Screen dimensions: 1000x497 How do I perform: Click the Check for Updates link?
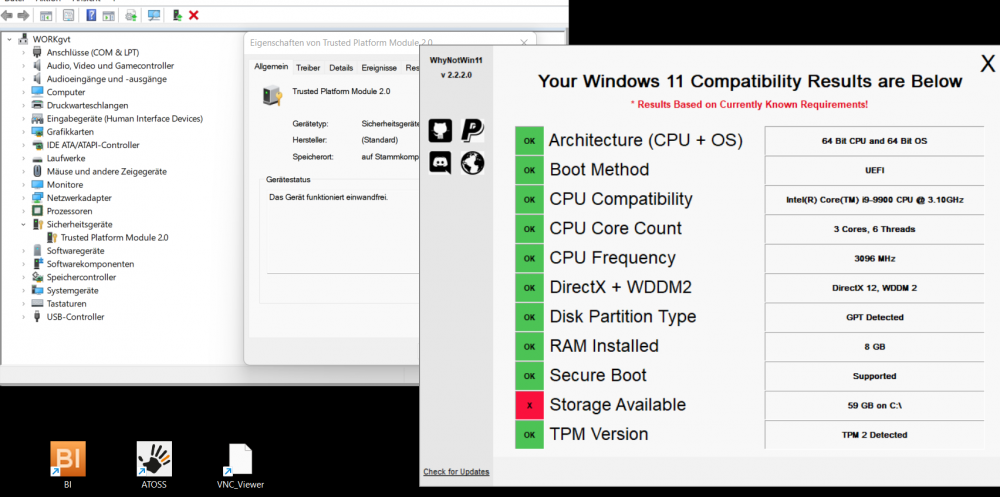click(456, 472)
